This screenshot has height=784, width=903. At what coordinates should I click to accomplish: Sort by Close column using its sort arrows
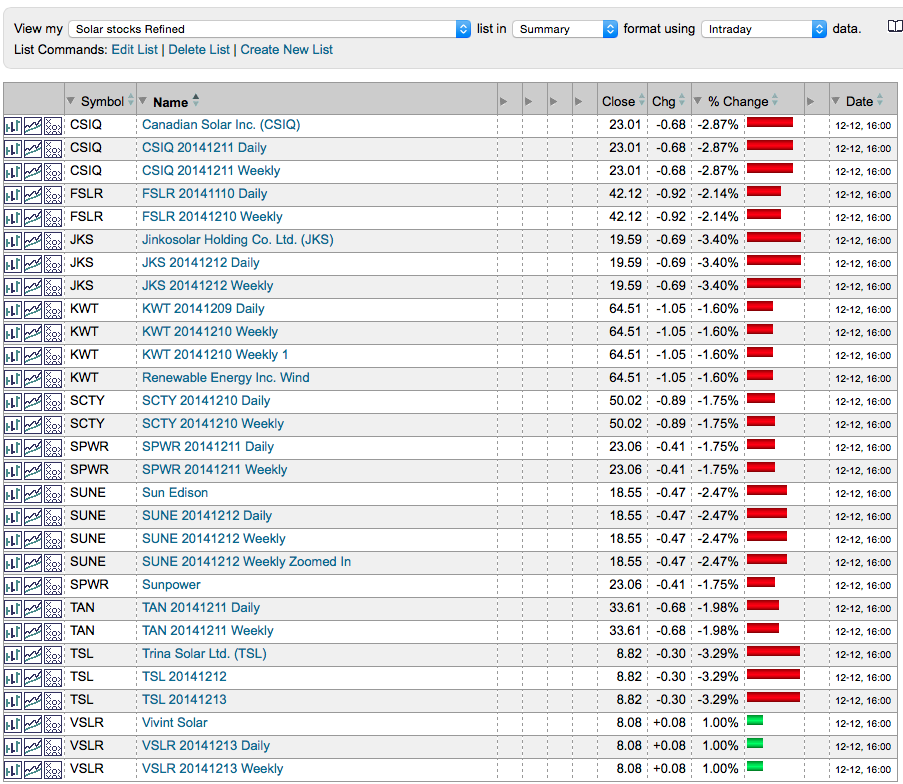point(642,101)
